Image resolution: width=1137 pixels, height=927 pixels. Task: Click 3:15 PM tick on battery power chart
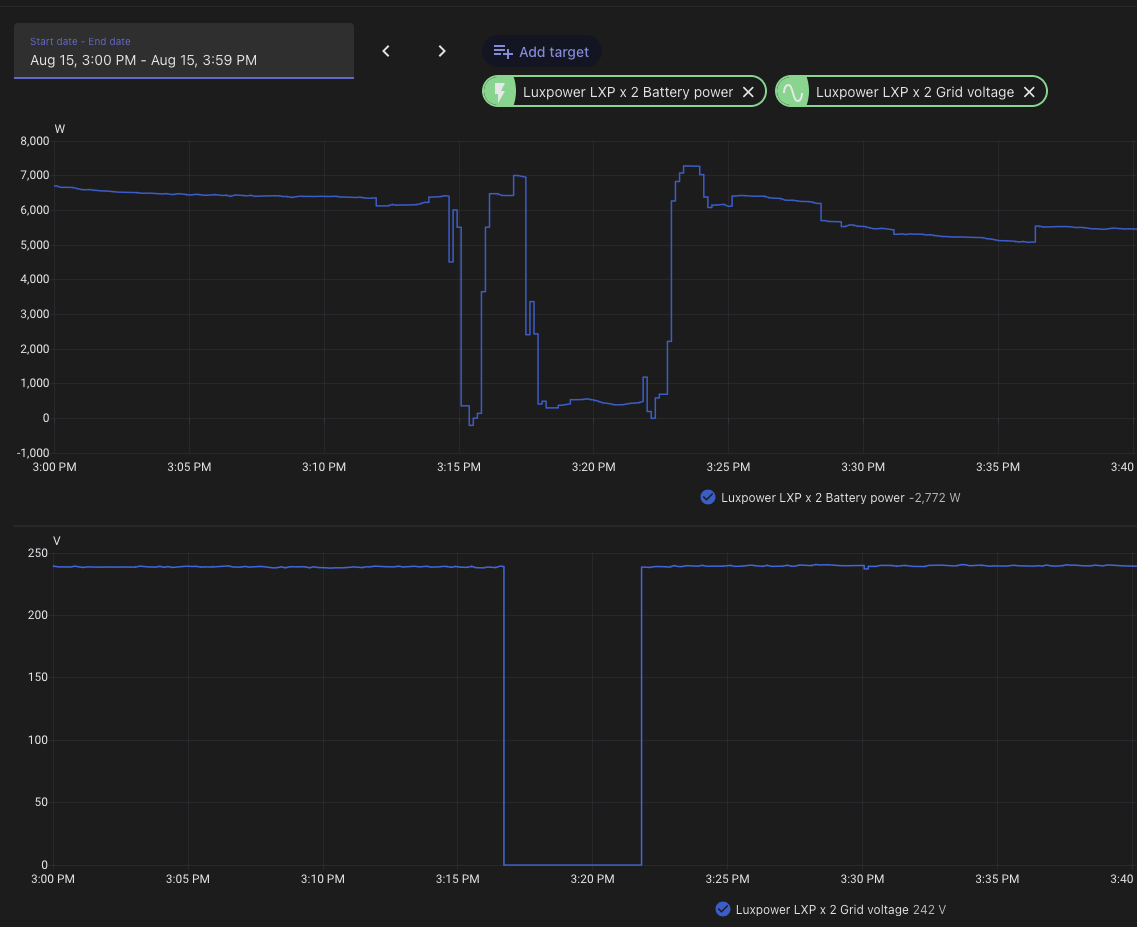pyautogui.click(x=458, y=467)
